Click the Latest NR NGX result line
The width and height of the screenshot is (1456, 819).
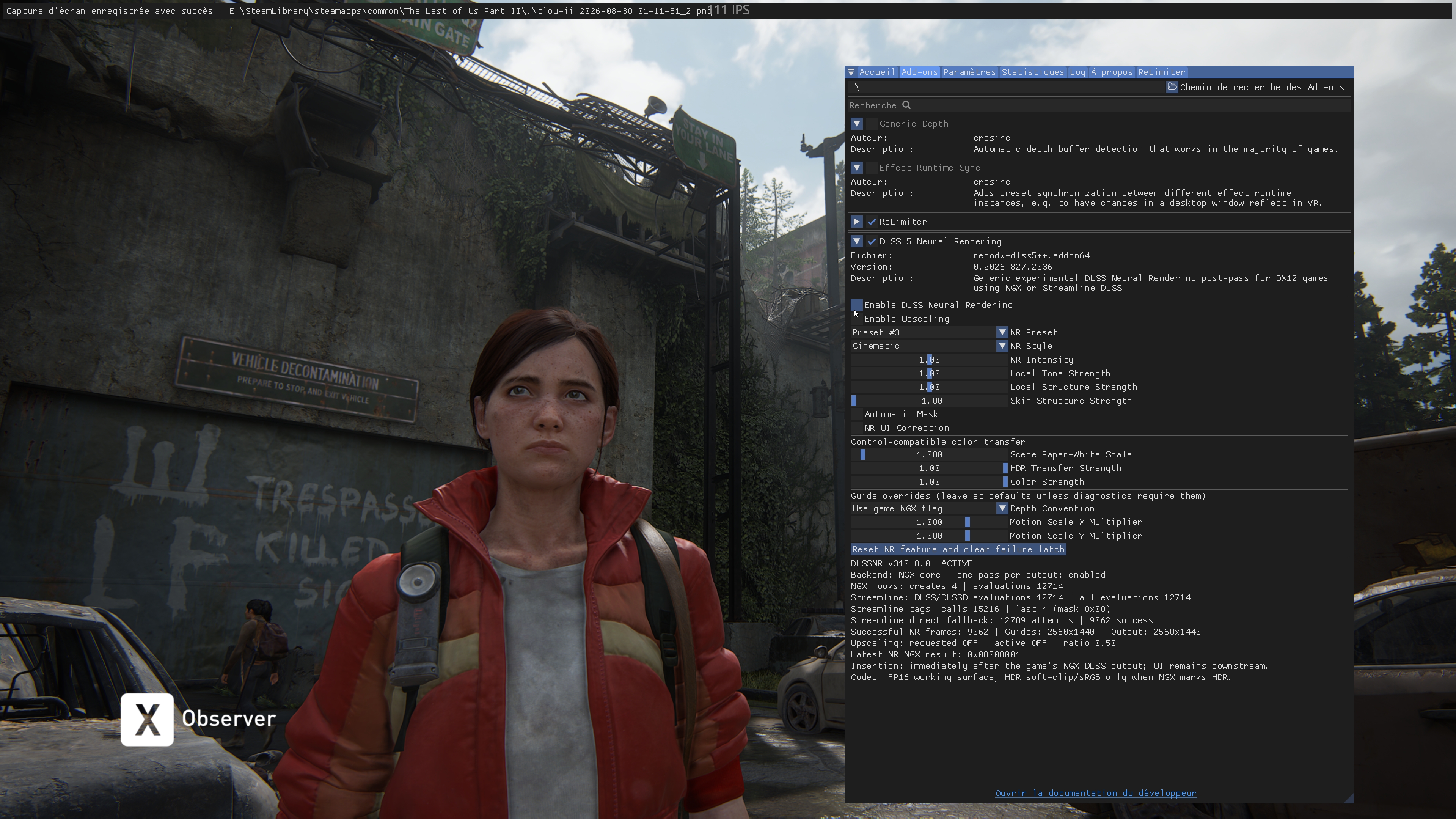pyautogui.click(x=935, y=654)
